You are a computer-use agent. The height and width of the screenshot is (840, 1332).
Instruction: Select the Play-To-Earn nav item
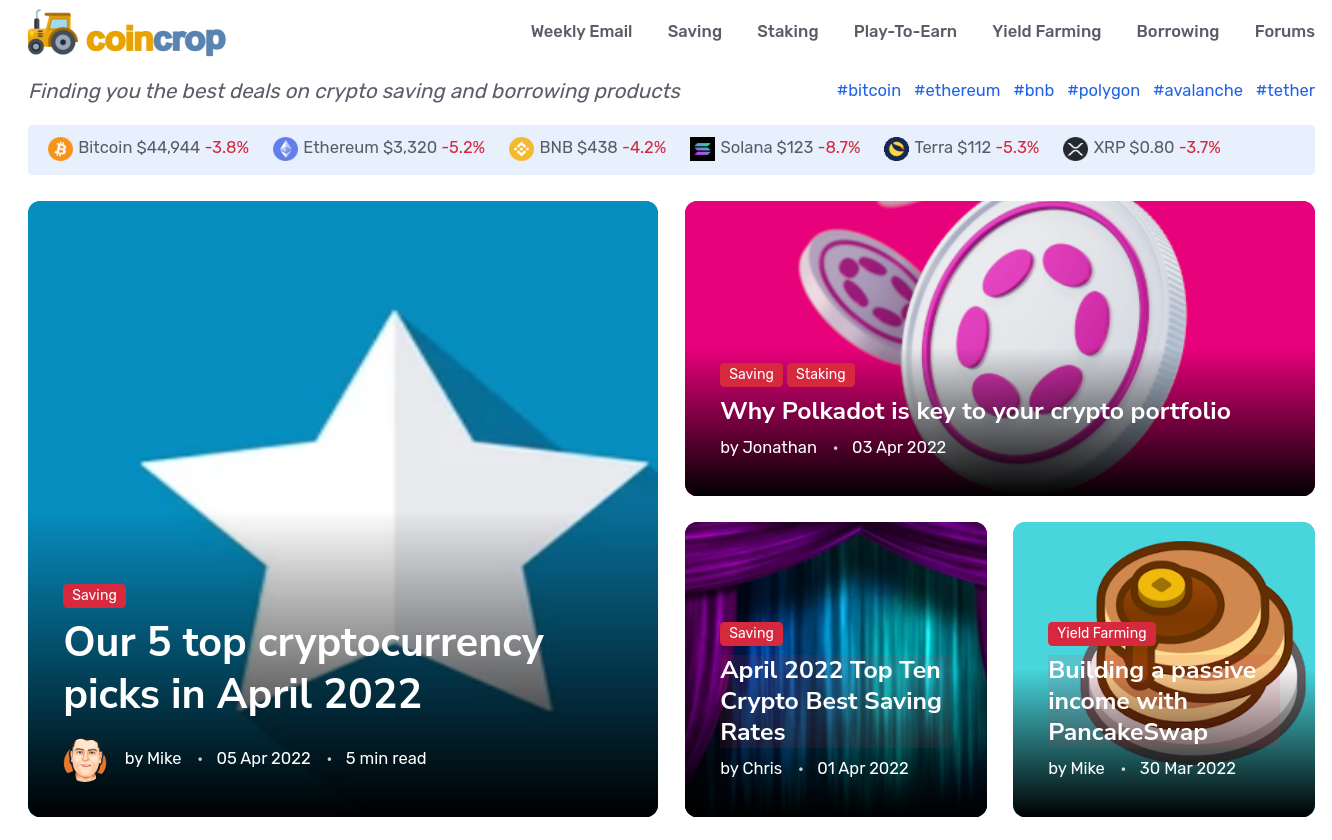click(905, 32)
